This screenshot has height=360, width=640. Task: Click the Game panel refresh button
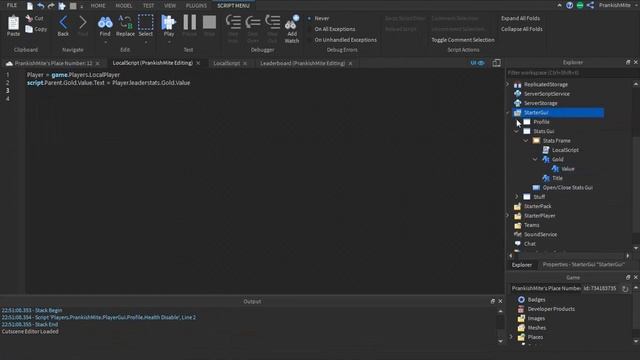625,289
